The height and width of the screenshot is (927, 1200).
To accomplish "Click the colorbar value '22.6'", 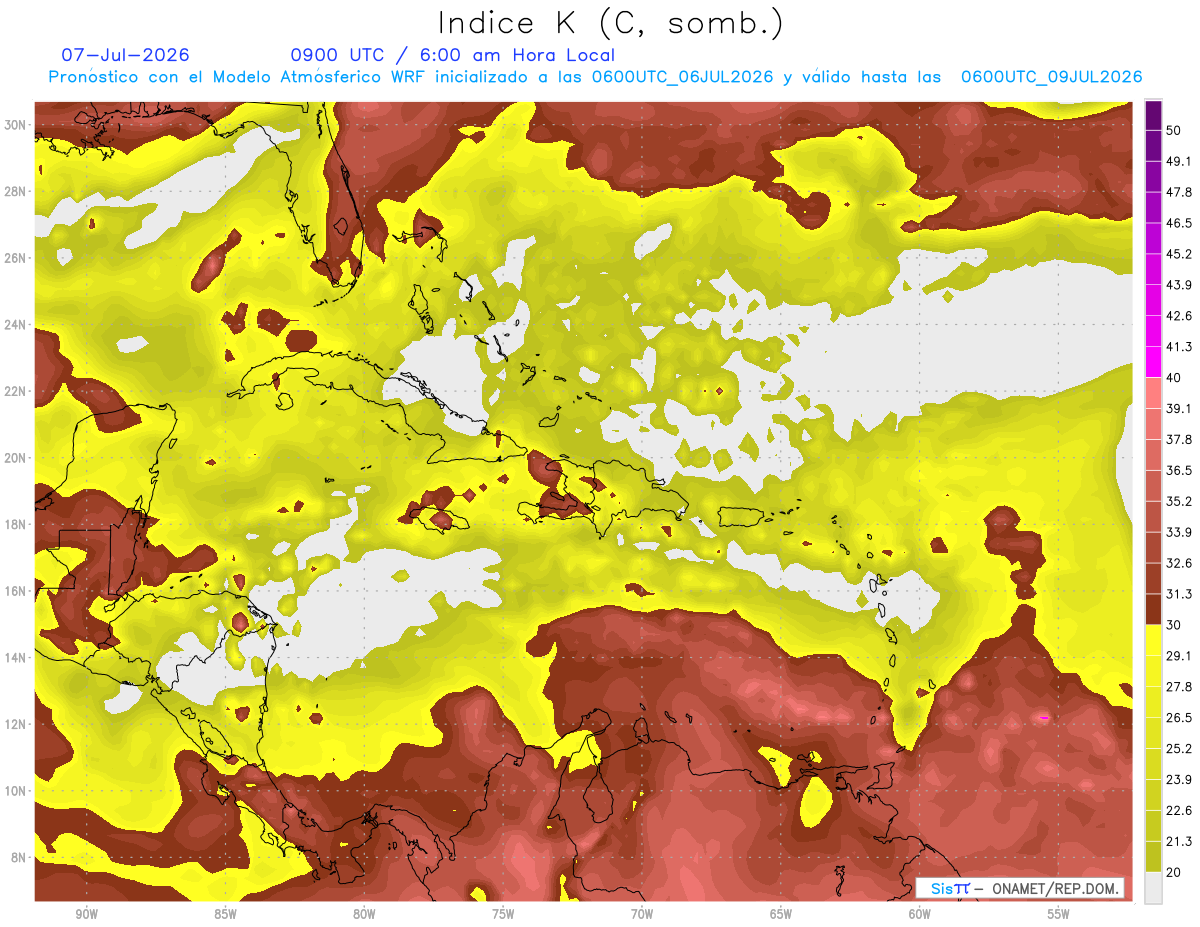I will (x=1180, y=811).
